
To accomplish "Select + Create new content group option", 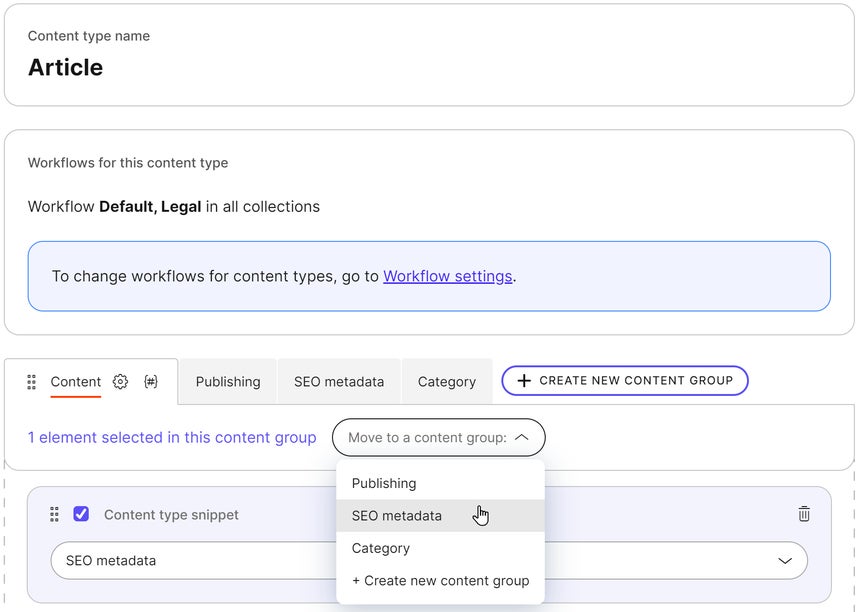I will point(440,581).
